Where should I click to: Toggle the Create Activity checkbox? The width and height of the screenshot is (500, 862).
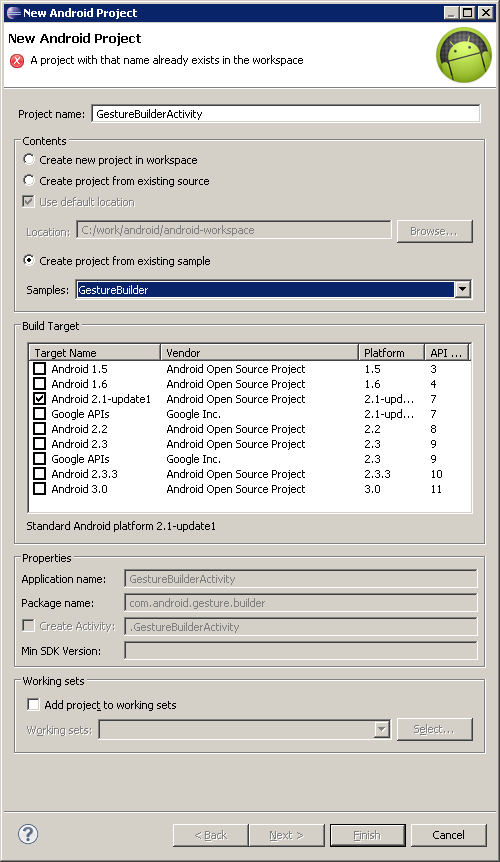tap(28, 626)
